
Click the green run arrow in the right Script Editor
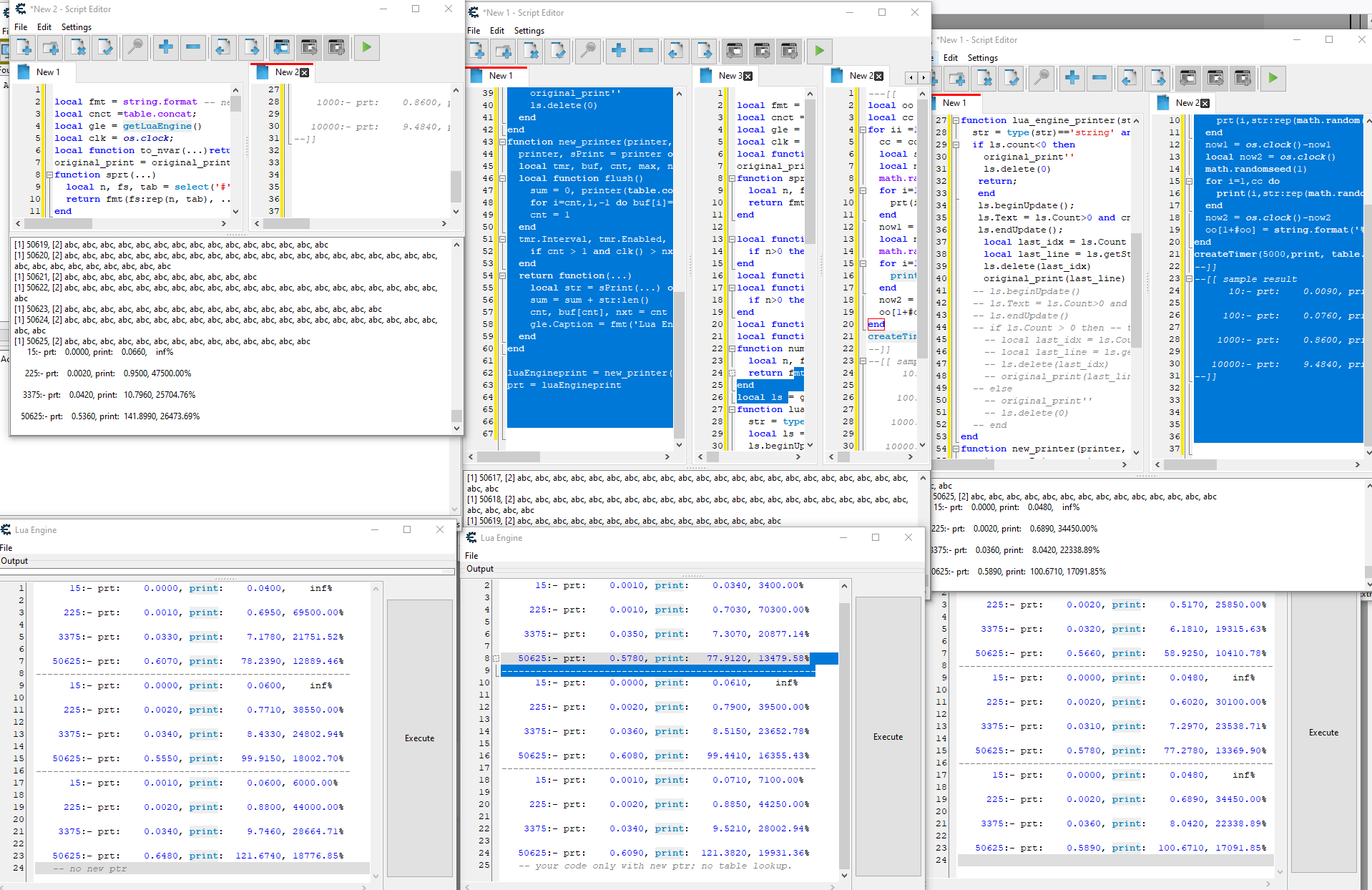pyautogui.click(x=1273, y=78)
